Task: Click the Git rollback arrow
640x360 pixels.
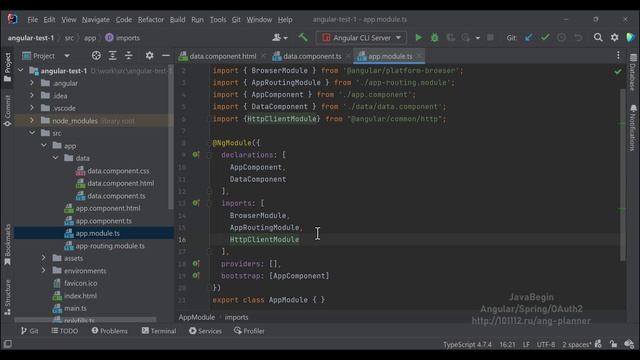Action: pos(578,38)
